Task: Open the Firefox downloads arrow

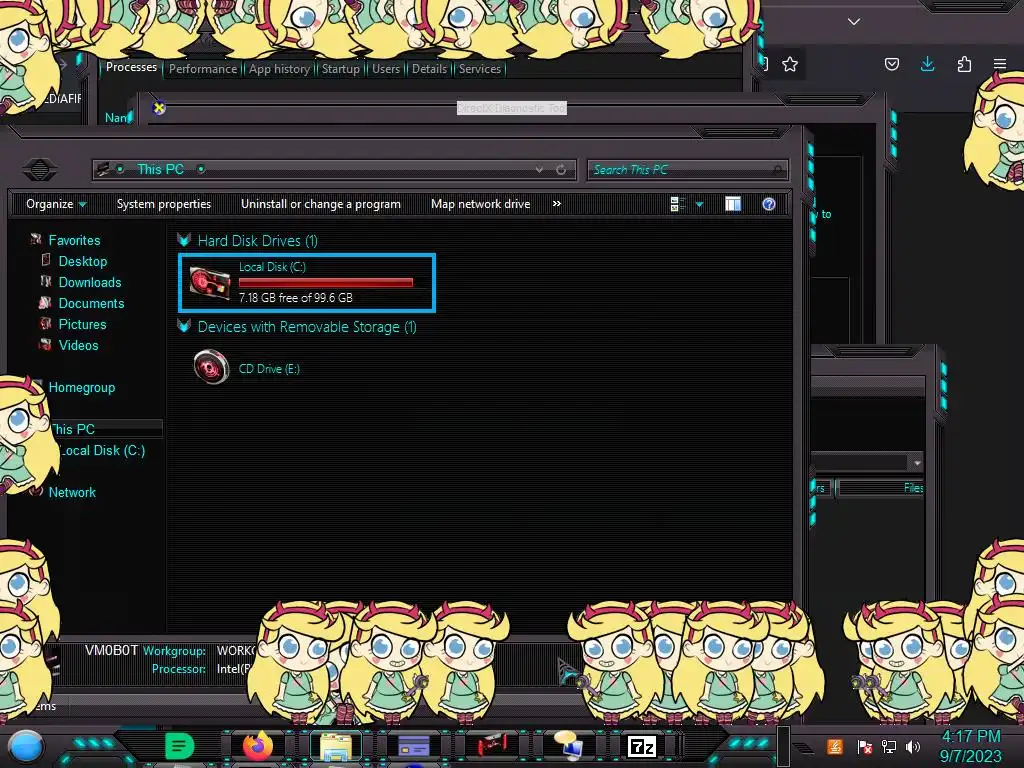Action: click(x=927, y=64)
